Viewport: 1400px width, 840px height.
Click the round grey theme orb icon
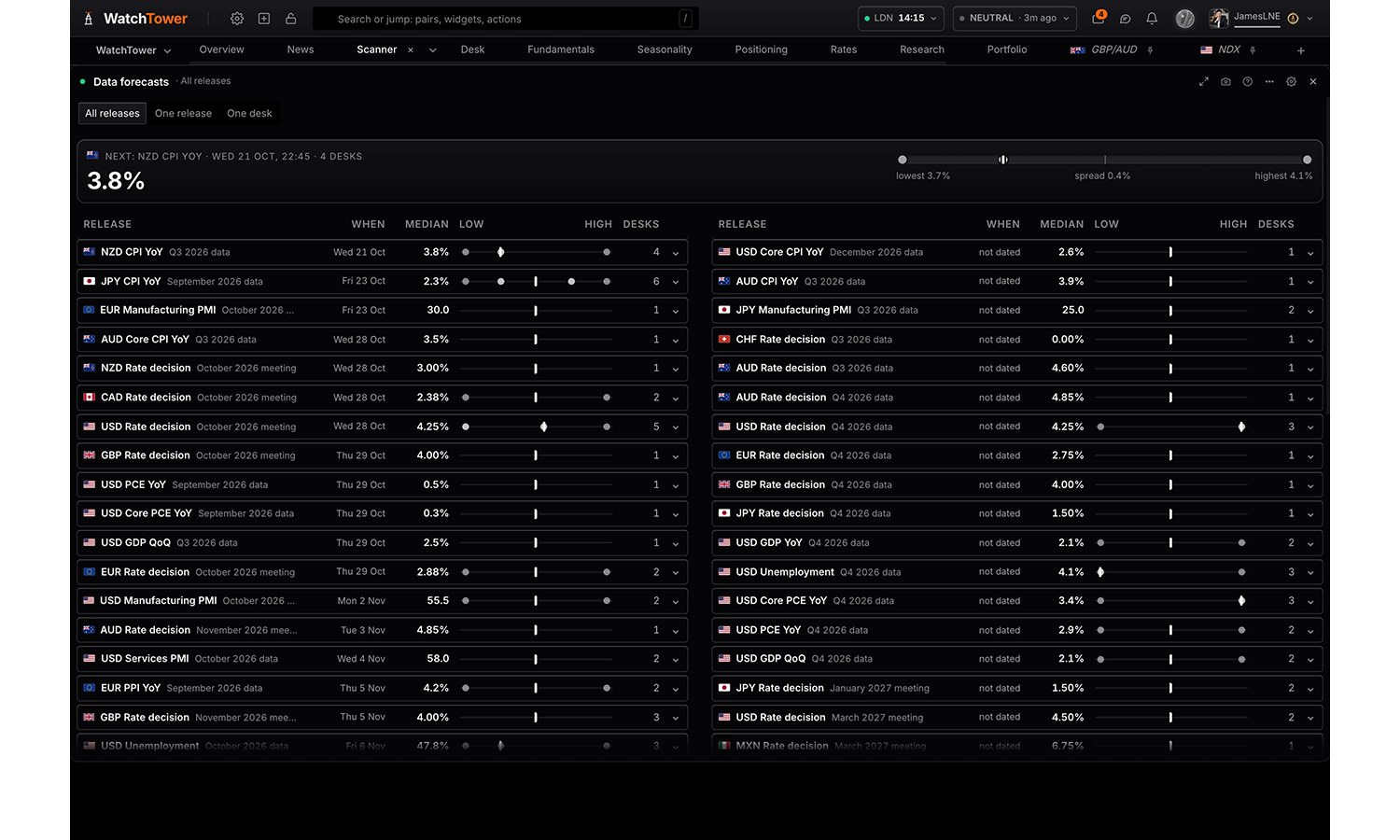1185,19
